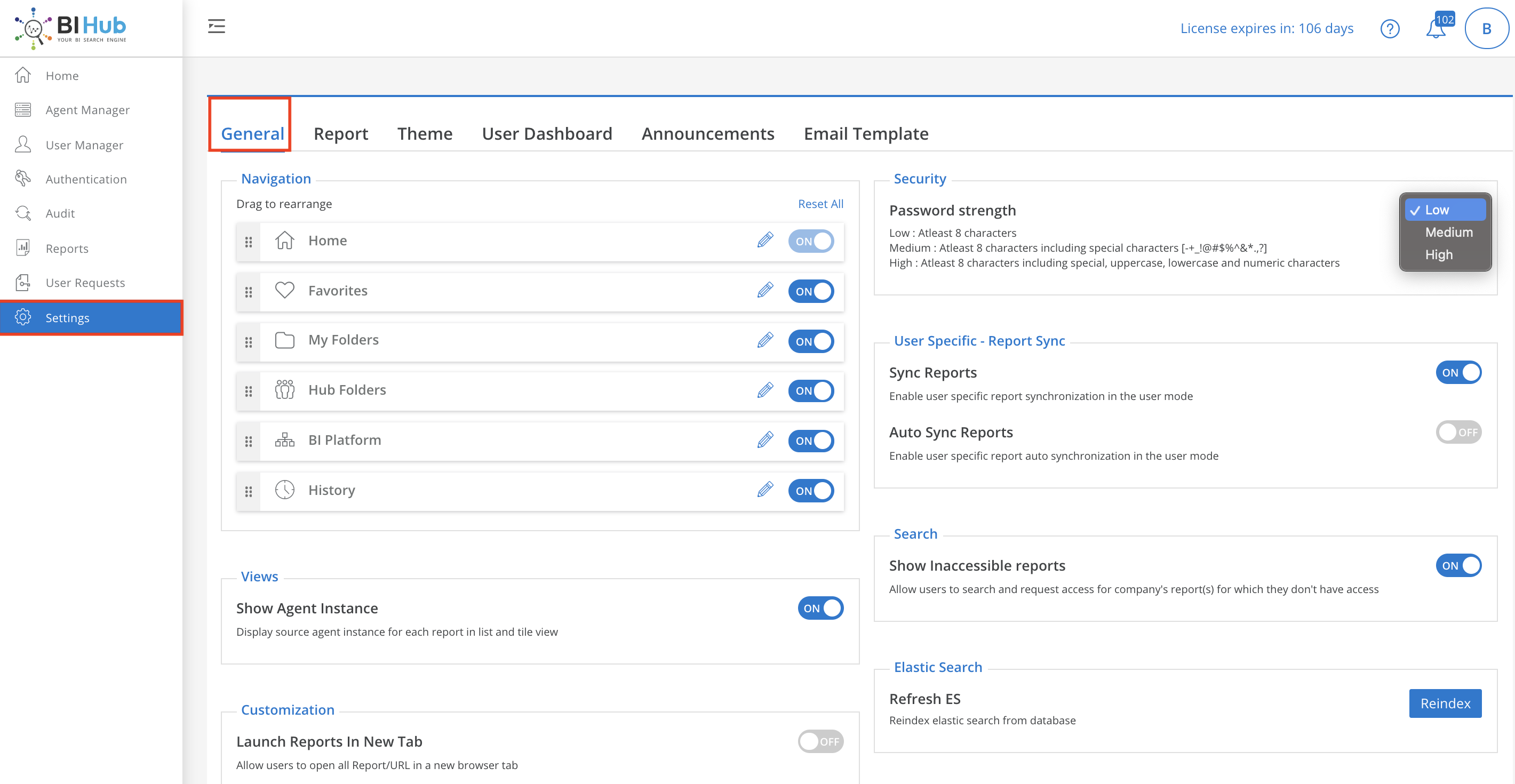This screenshot has width=1515, height=784.
Task: Select High password strength option
Action: tap(1441, 254)
